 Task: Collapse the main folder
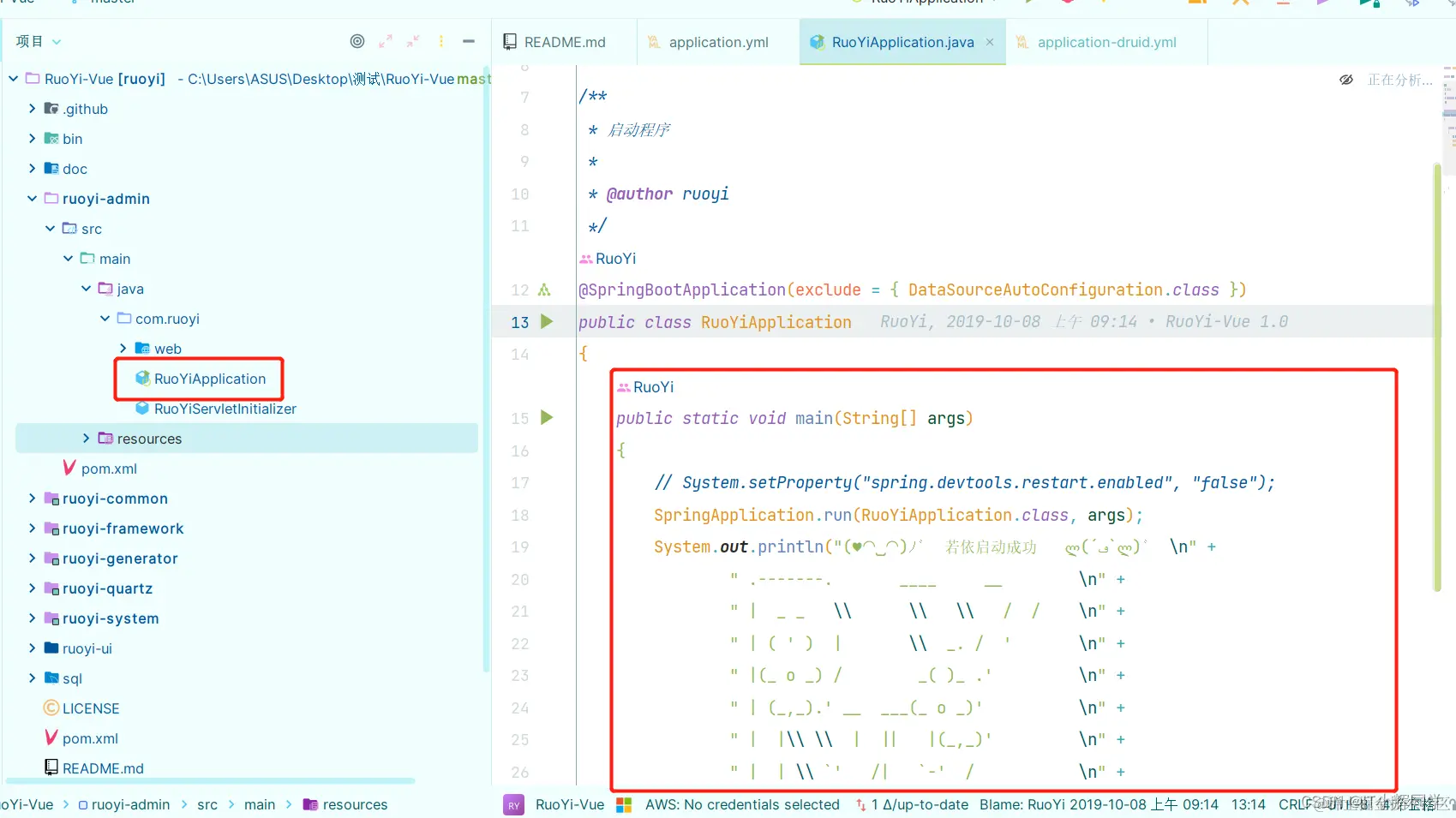(69, 259)
